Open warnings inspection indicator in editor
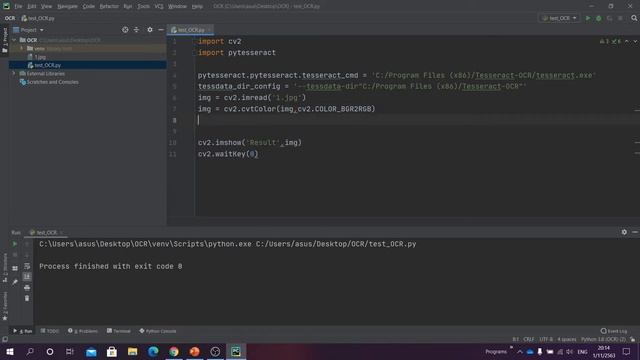The image size is (640, 360). point(610,41)
